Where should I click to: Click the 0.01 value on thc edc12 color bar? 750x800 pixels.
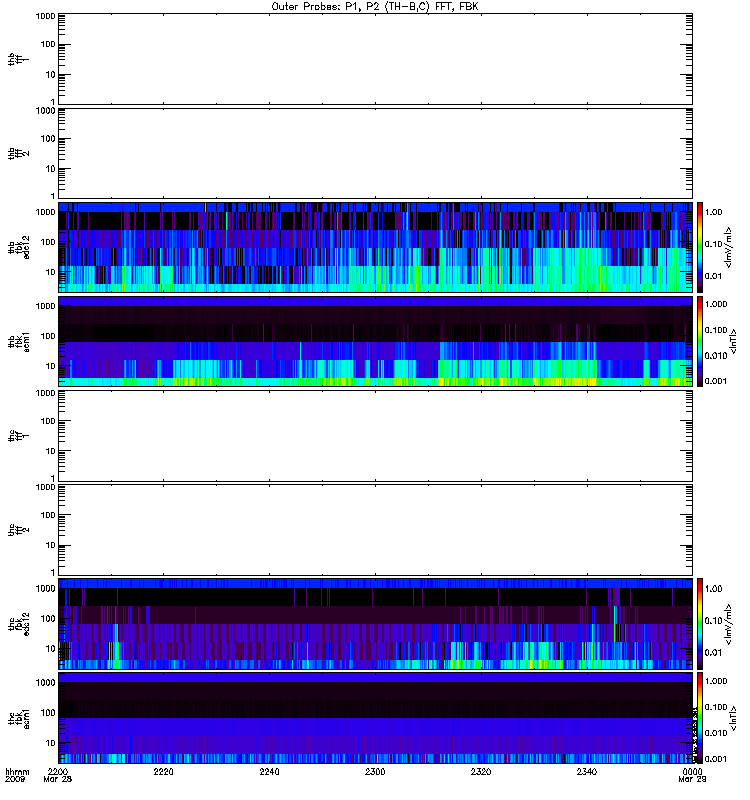click(713, 653)
